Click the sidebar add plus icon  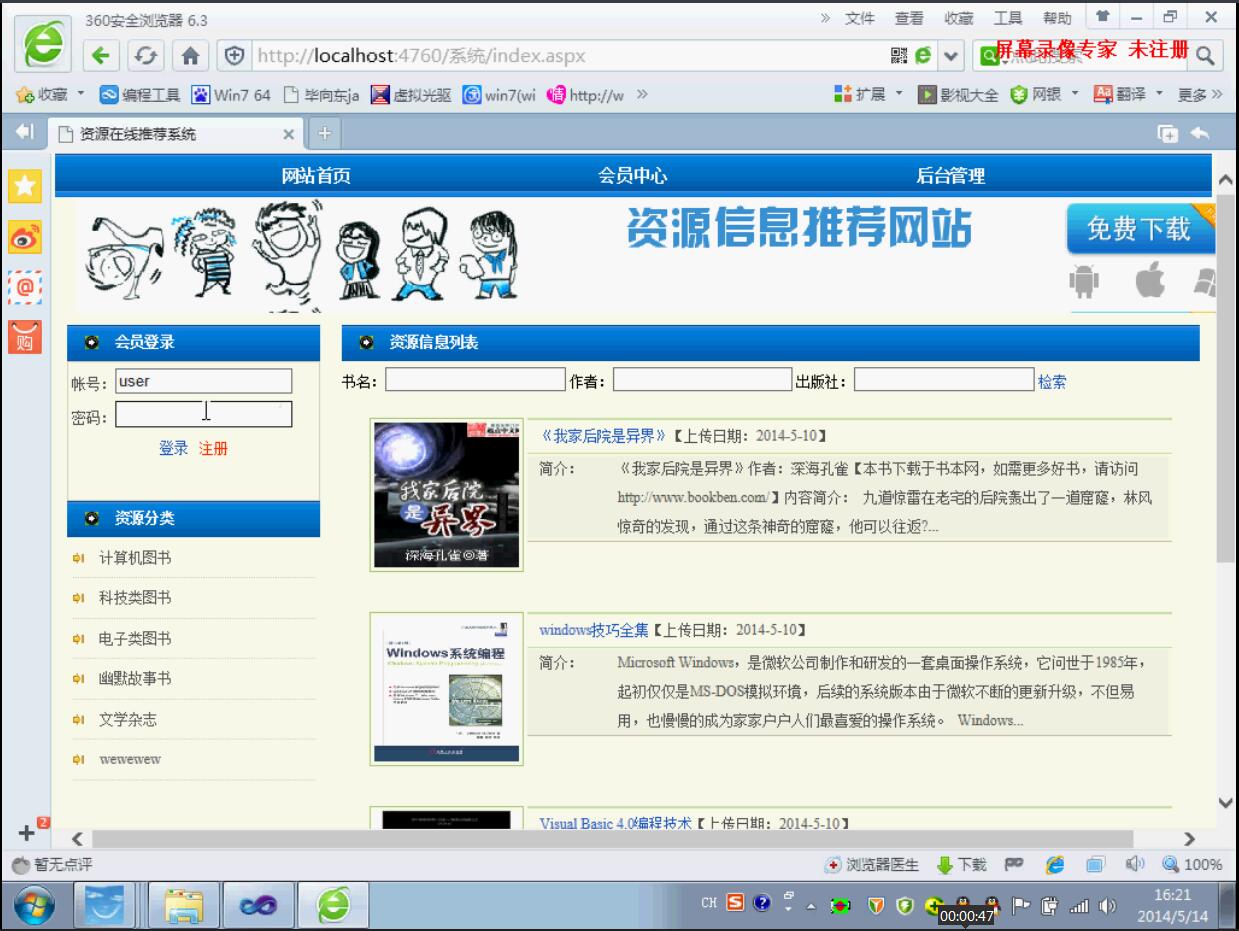click(x=27, y=832)
